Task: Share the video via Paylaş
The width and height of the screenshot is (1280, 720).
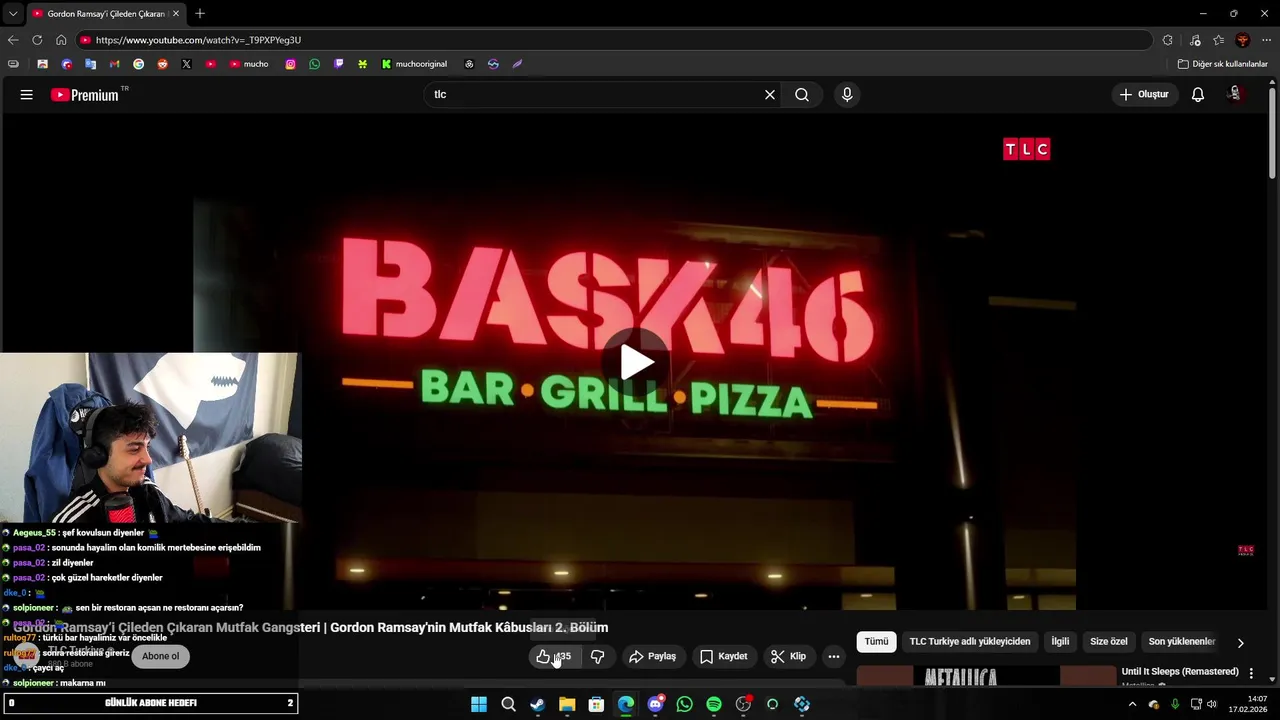Action: (652, 656)
